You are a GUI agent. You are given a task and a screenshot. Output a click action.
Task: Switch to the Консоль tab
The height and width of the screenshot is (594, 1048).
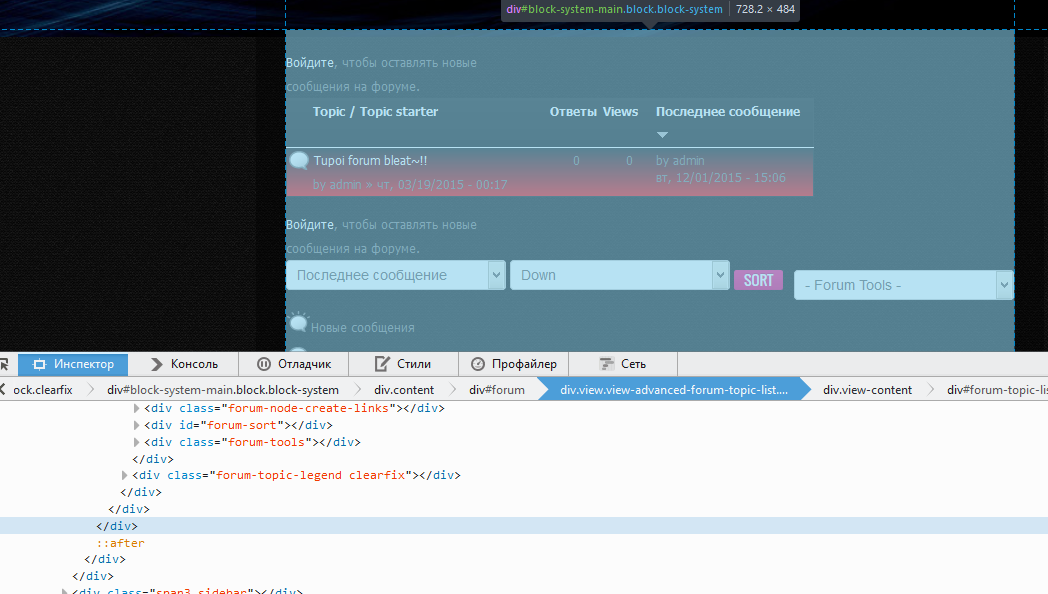point(184,364)
